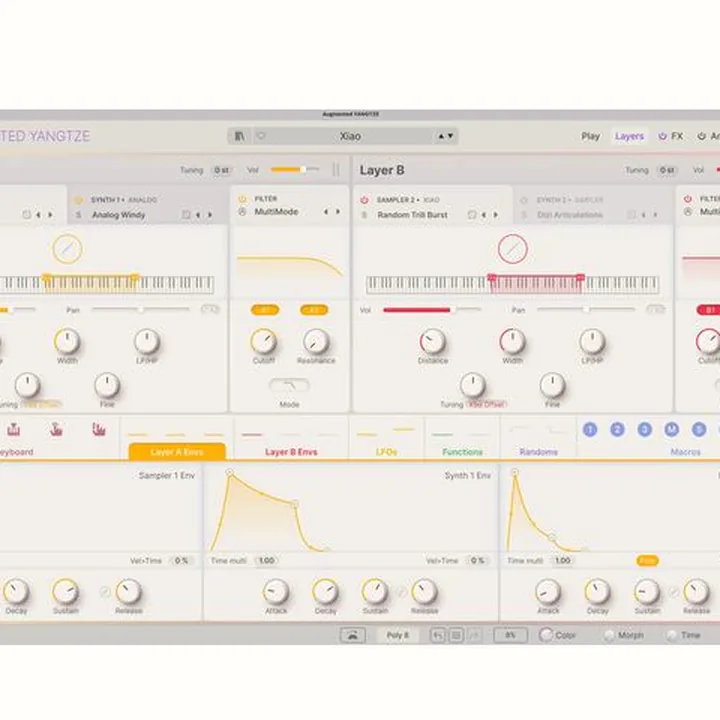720x720 pixels.
Task: Step presets with the Xiao up/down arrows
Action: coord(445,136)
